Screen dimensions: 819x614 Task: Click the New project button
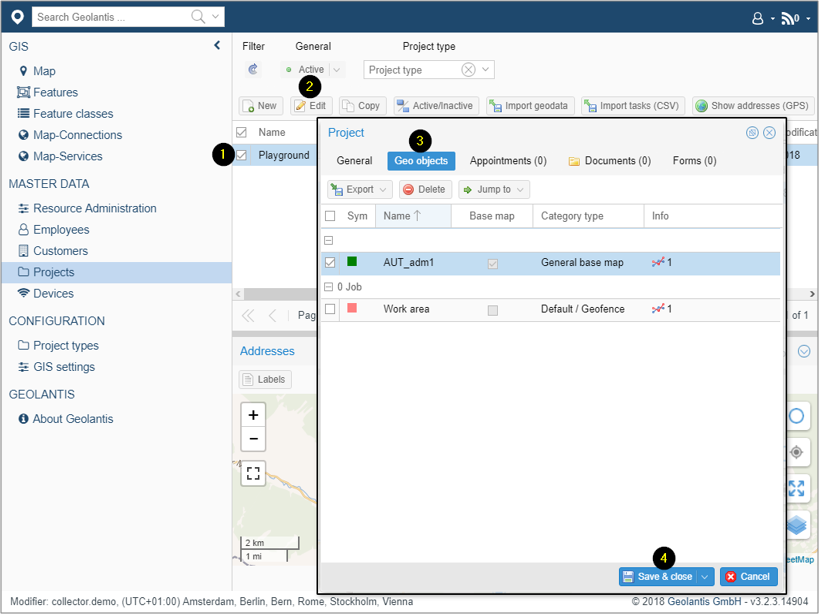pos(261,105)
